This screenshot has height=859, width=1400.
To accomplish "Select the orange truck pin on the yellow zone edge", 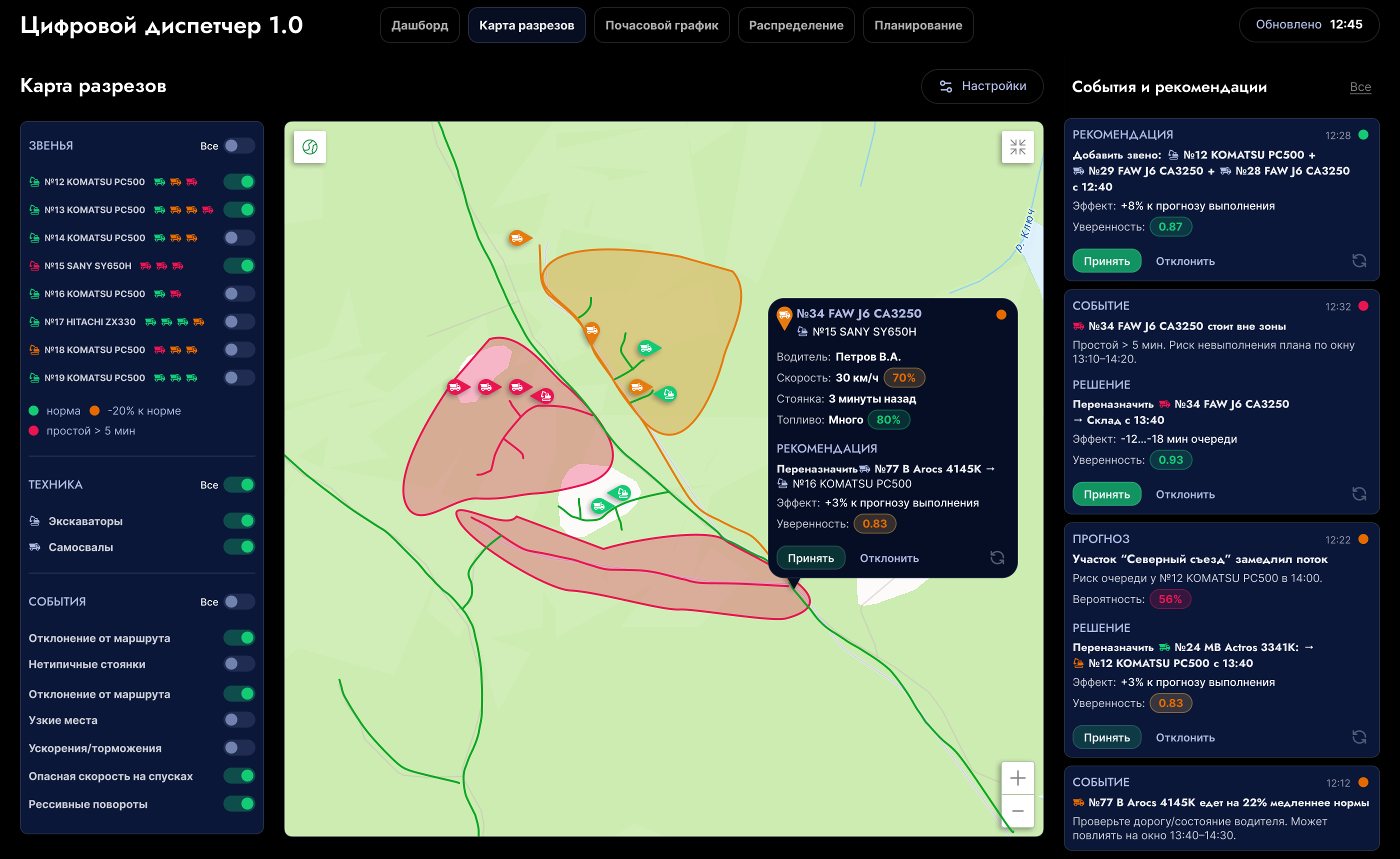I will pyautogui.click(x=591, y=332).
